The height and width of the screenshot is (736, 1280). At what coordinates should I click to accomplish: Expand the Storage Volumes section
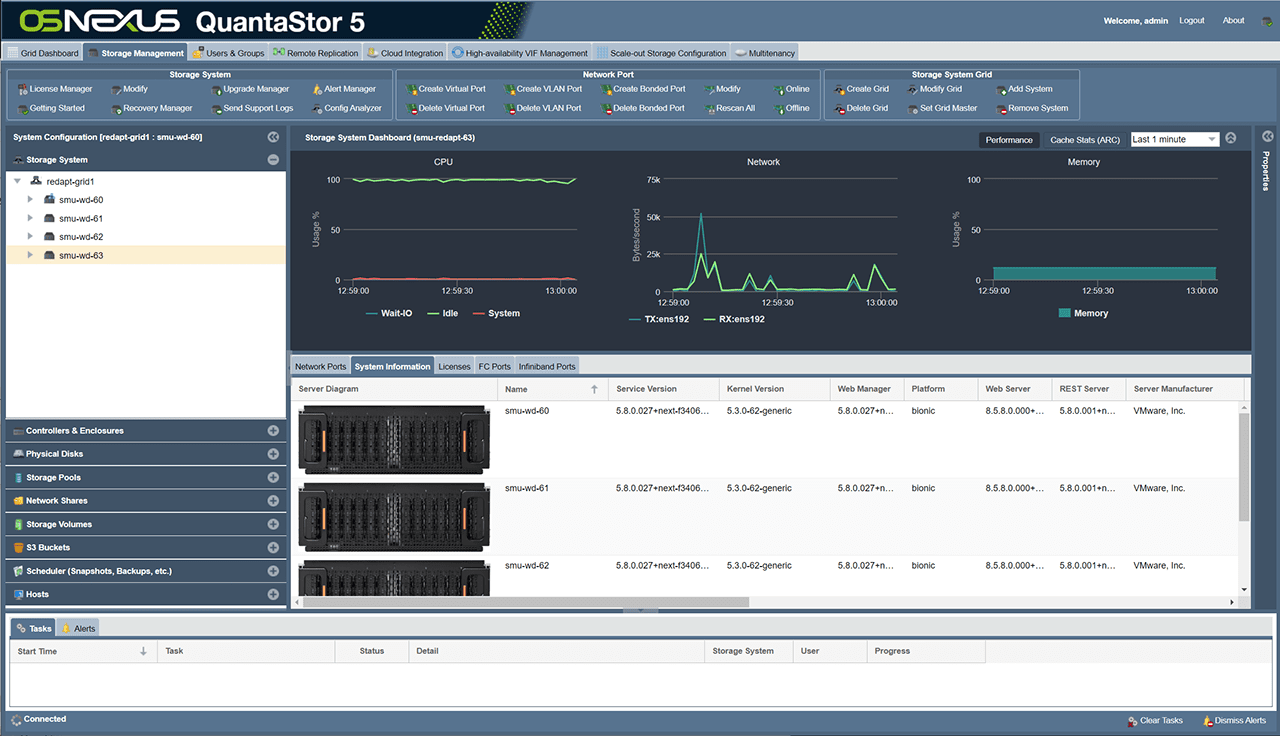click(x=273, y=524)
